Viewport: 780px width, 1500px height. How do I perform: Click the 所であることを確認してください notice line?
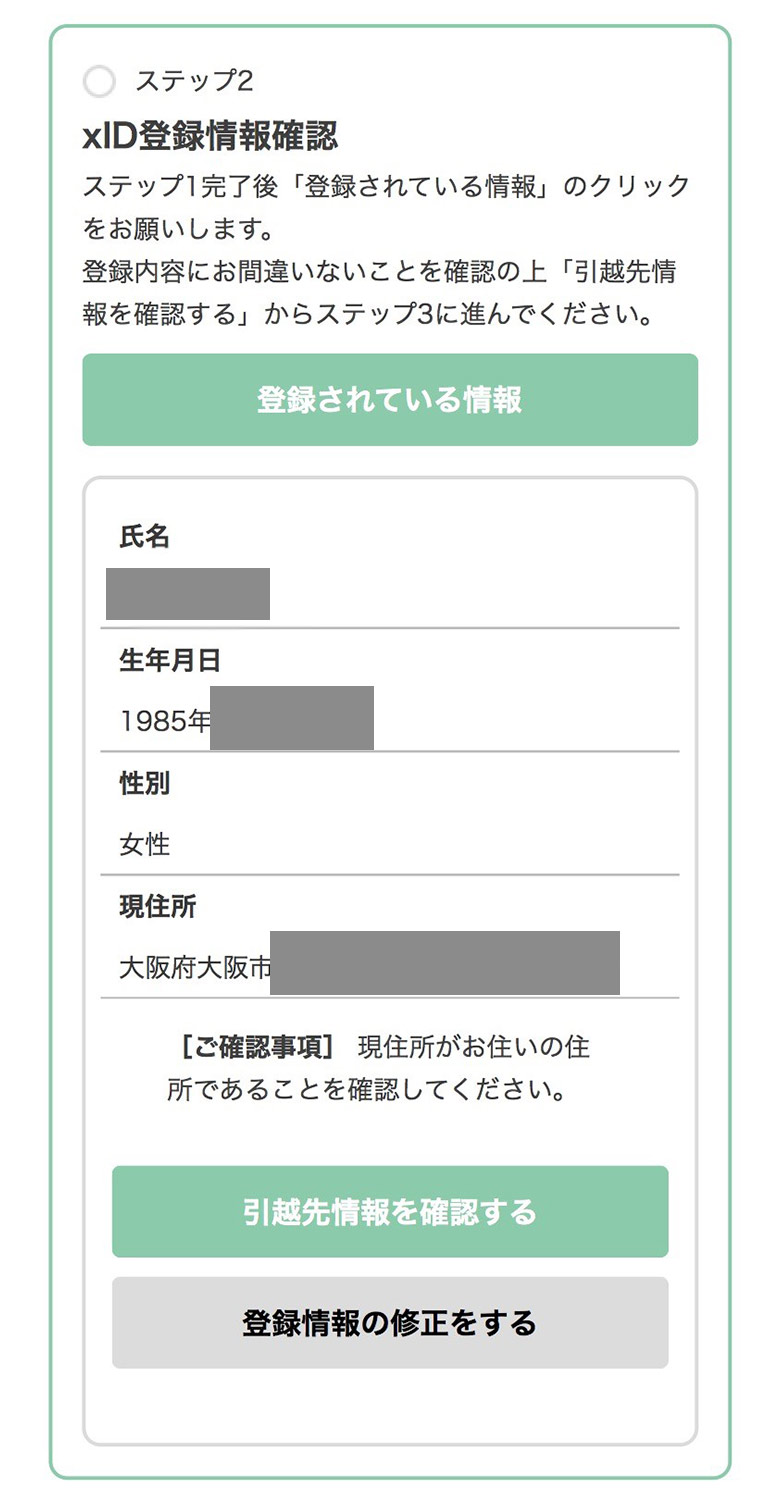pos(367,1090)
